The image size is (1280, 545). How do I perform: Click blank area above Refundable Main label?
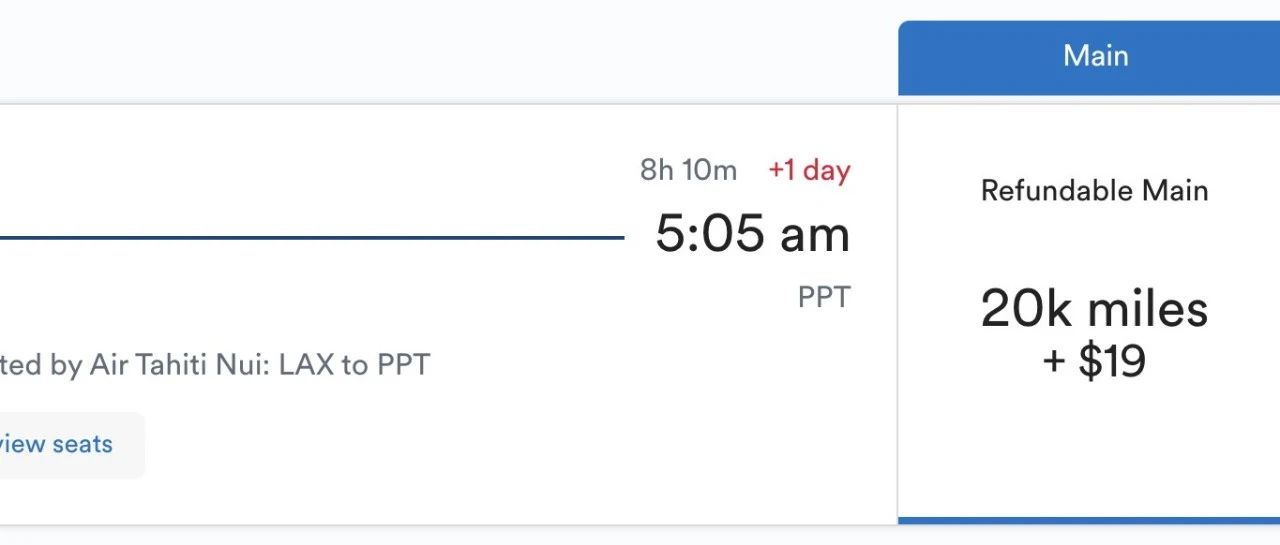click(1094, 135)
